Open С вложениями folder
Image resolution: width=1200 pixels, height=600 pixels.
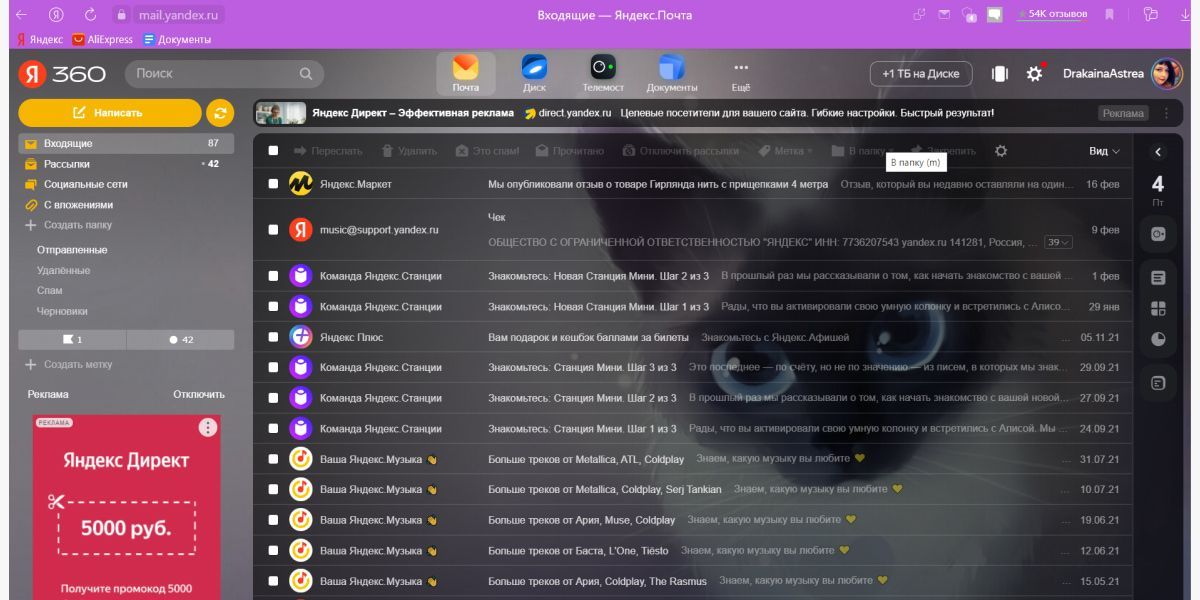(126, 205)
